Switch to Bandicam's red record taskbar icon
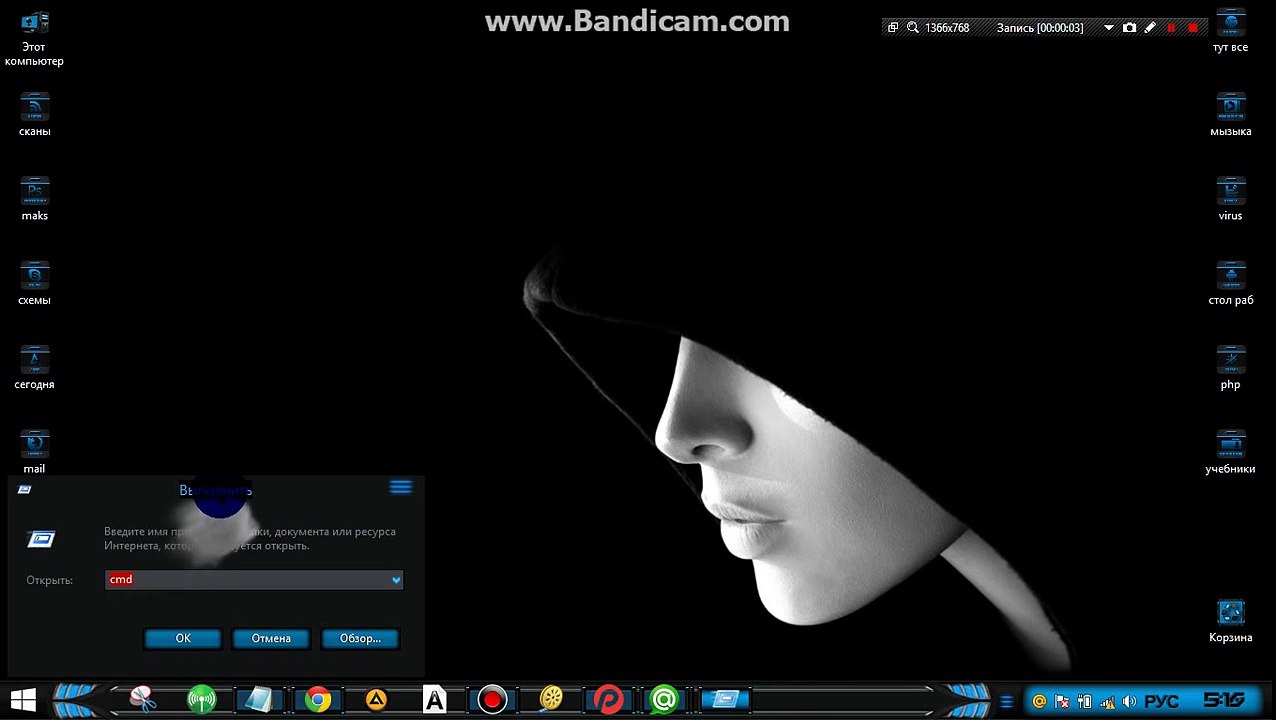Viewport: 1276px width, 720px height. tap(492, 700)
